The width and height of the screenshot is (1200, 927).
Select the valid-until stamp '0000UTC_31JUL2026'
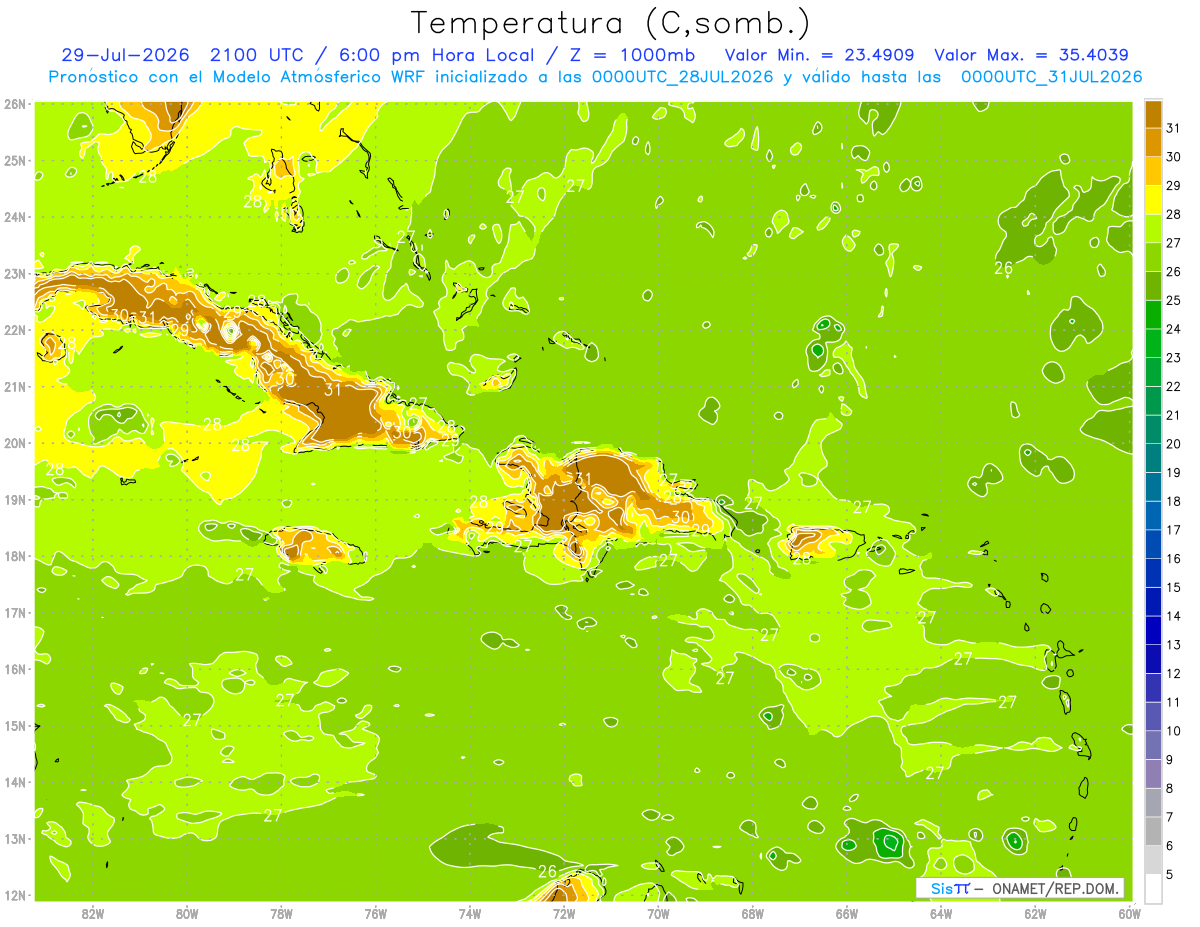(x=1051, y=77)
